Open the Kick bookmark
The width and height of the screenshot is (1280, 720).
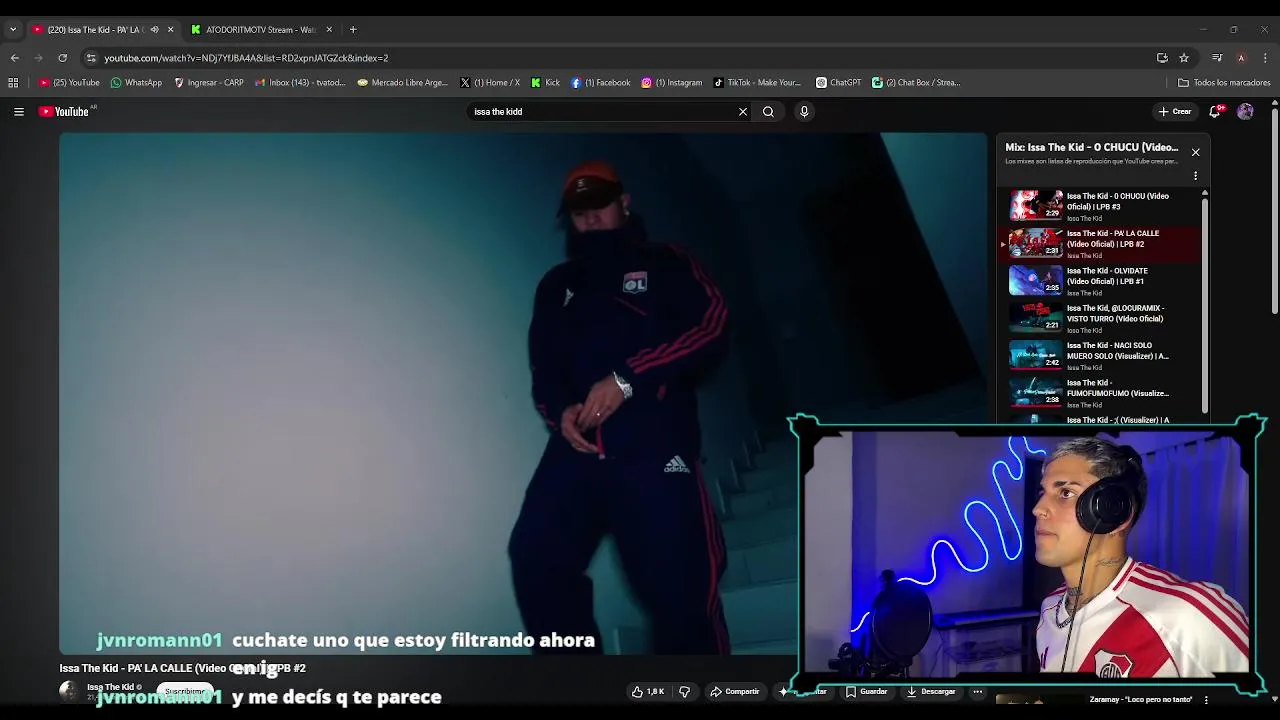546,83
